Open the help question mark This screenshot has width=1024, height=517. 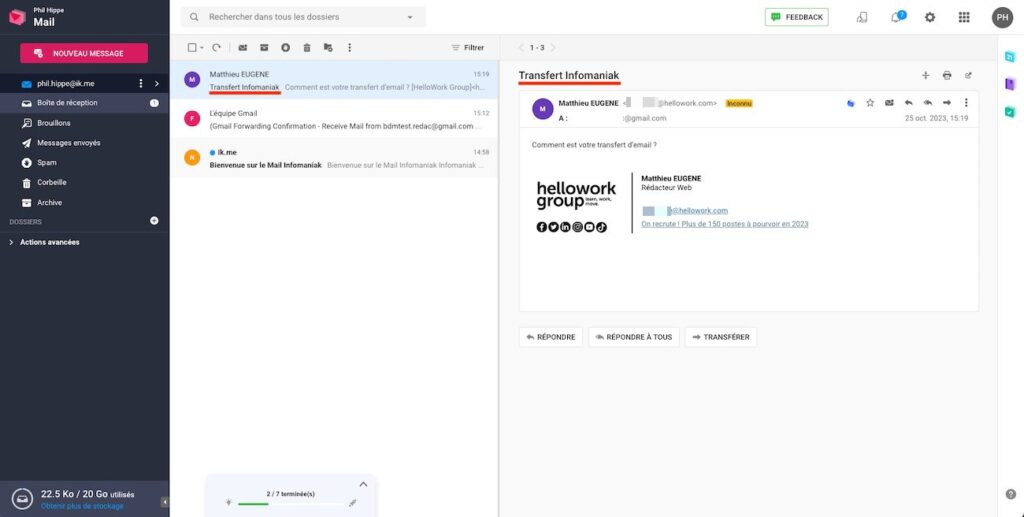click(1010, 494)
